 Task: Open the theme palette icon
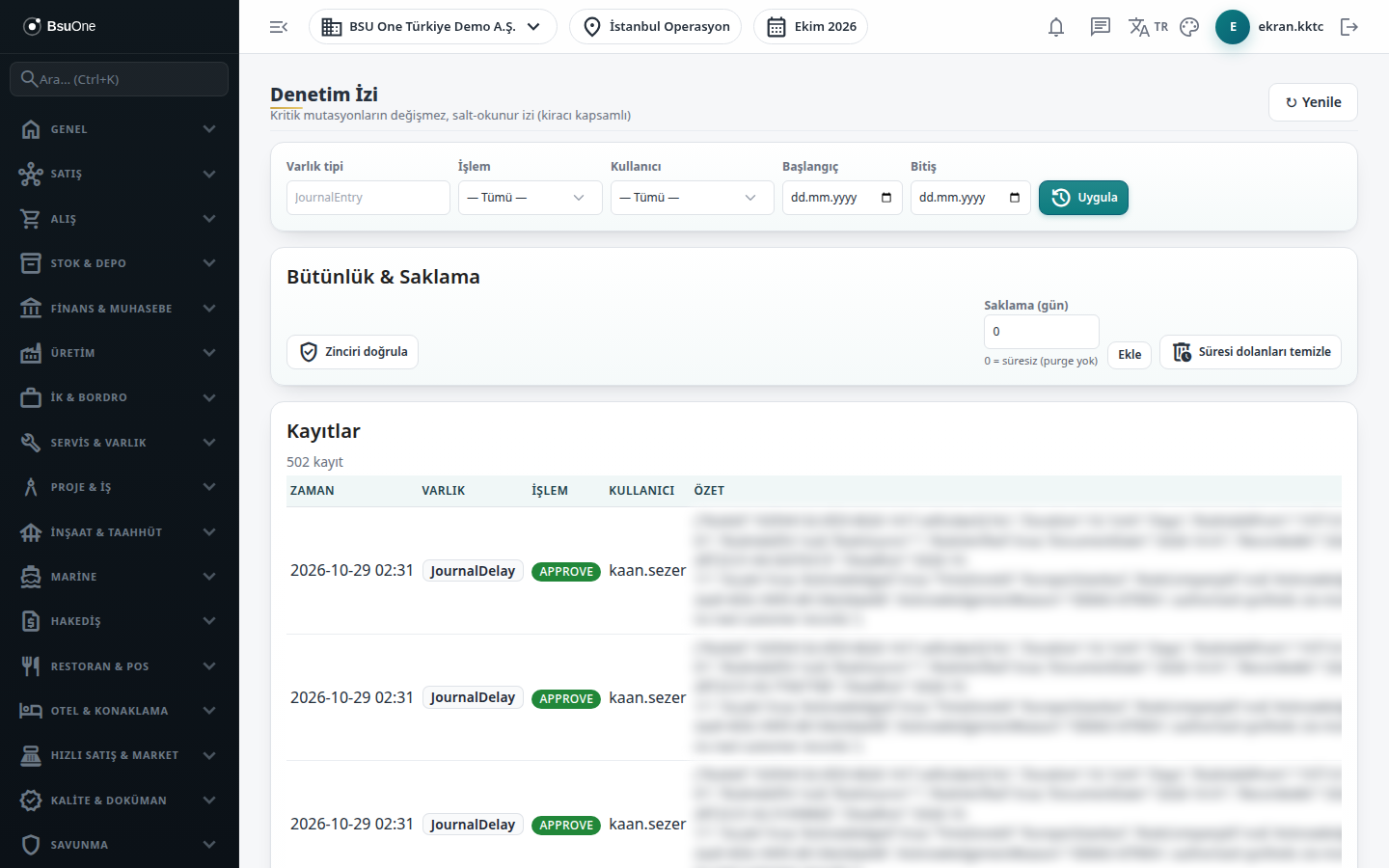click(1189, 27)
